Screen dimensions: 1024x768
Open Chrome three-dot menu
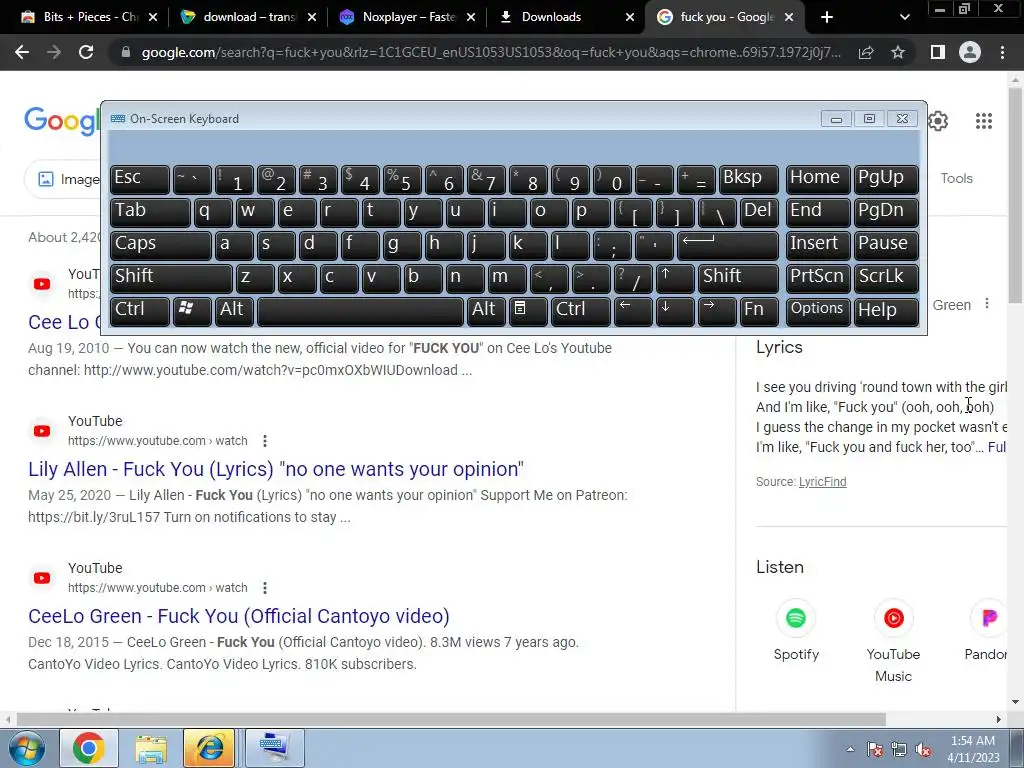click(1002, 52)
